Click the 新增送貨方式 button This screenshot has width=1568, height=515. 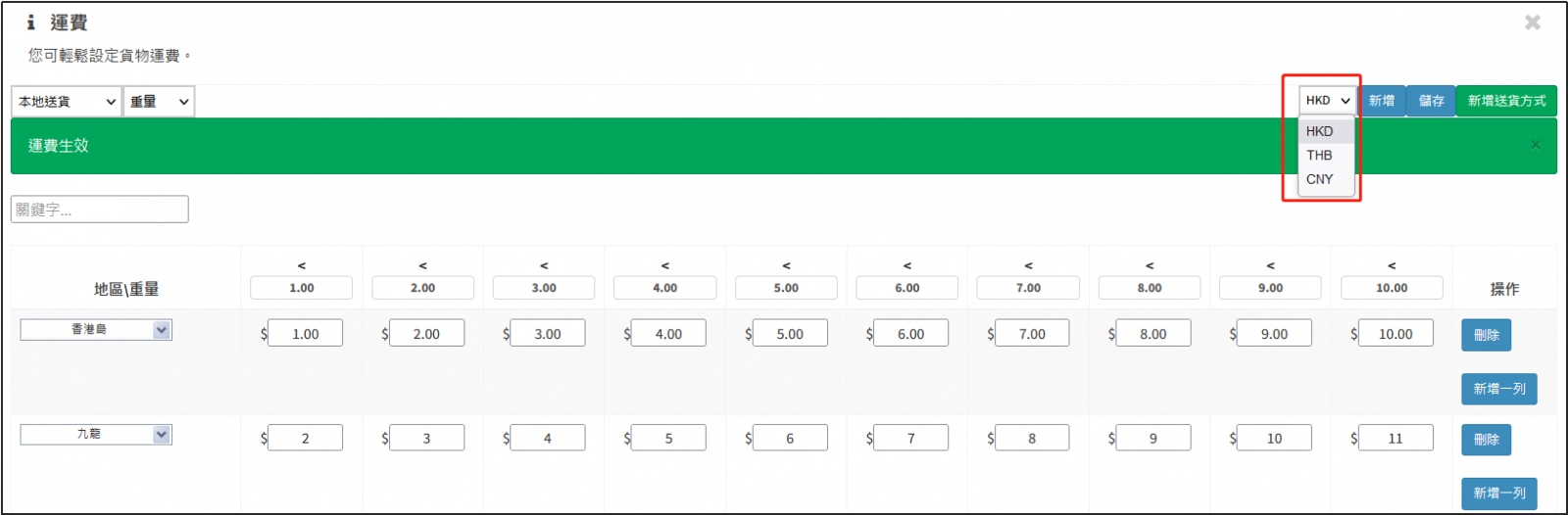[1506, 101]
